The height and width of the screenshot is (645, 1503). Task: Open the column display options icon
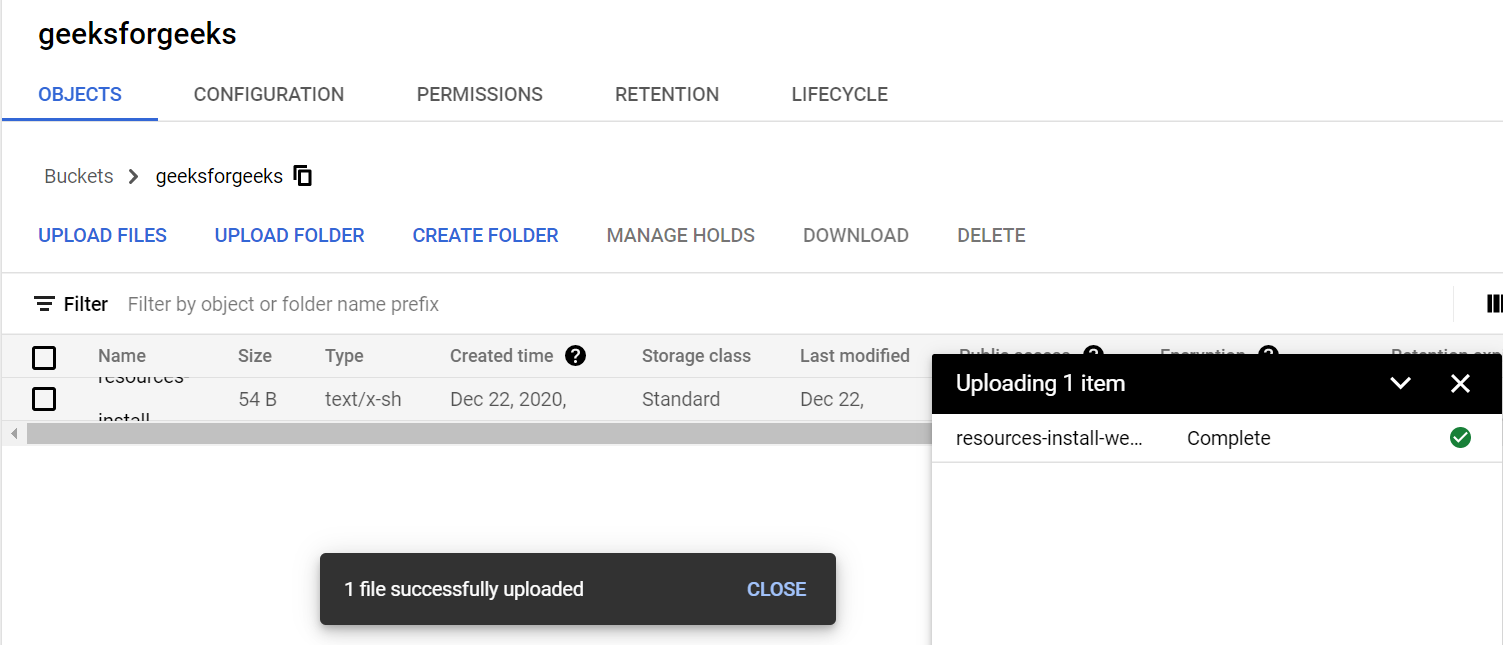click(1494, 304)
